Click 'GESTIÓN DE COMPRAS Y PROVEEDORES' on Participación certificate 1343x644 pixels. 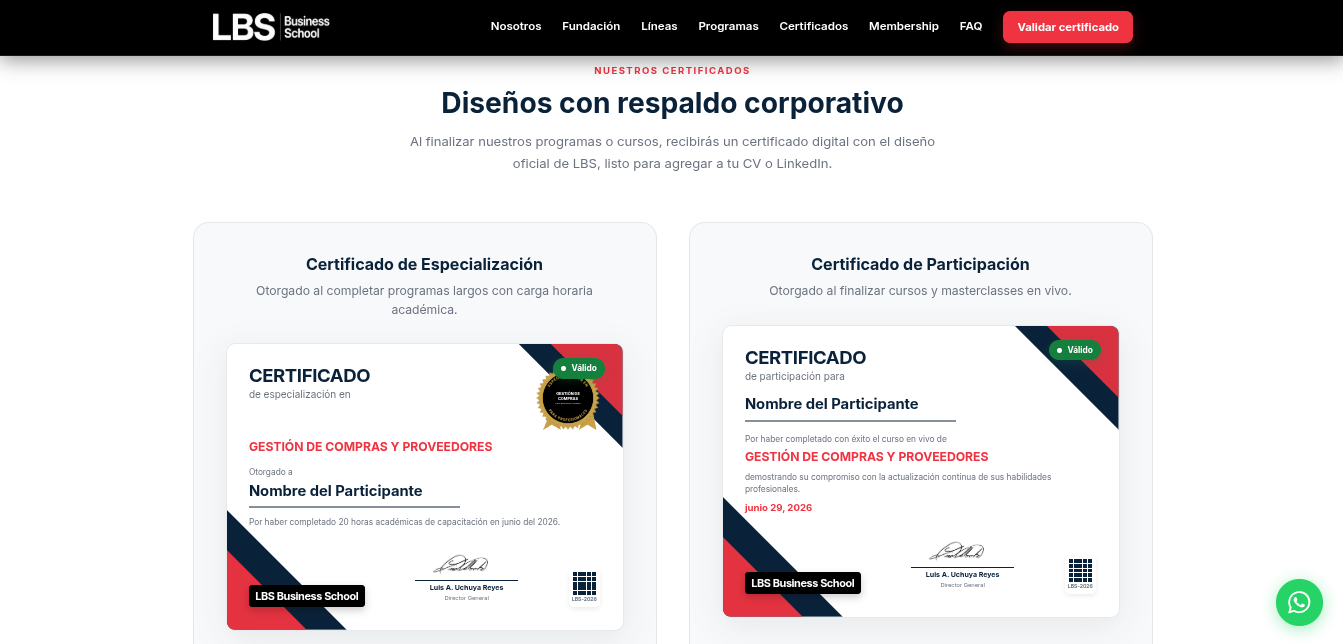coord(867,457)
